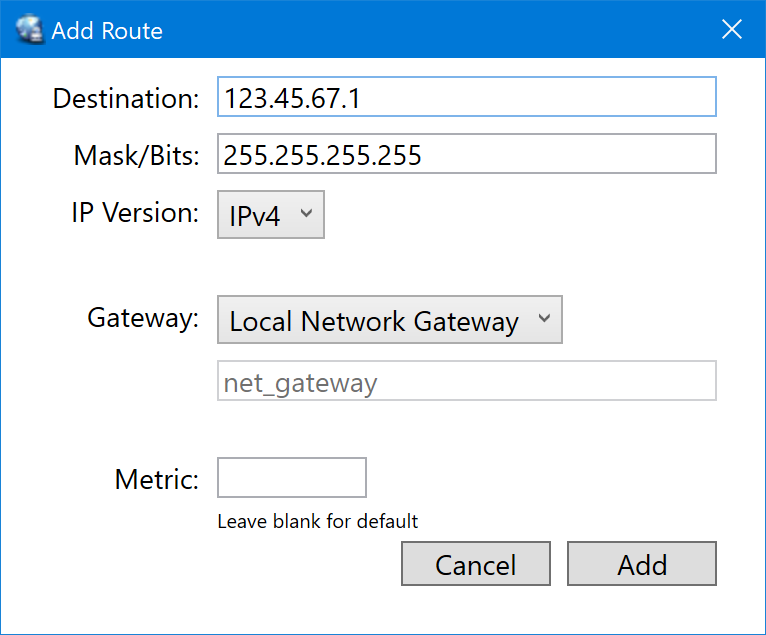Click the field containing 123.45.67.1
The width and height of the screenshot is (766, 635).
pyautogui.click(x=466, y=98)
